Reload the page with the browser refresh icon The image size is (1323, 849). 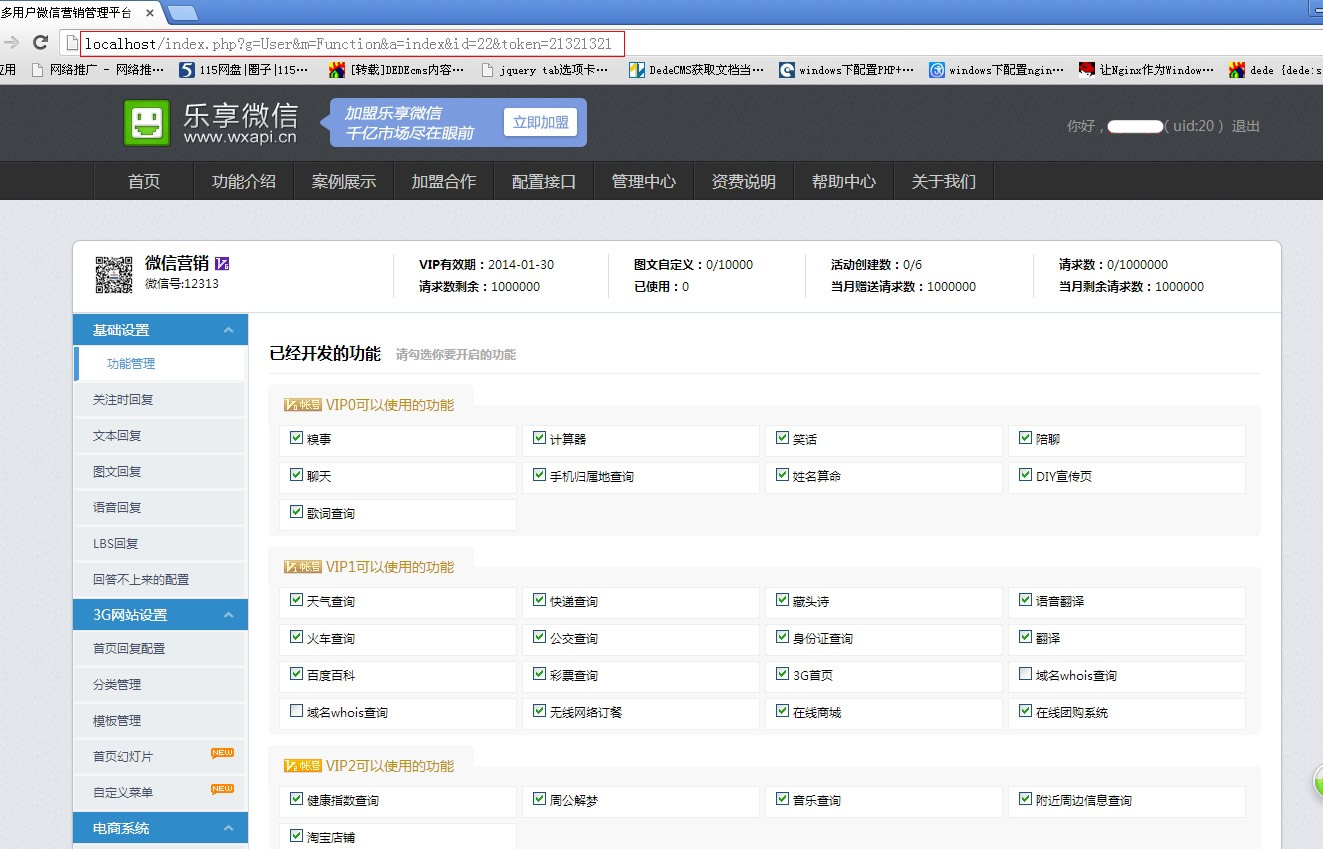pos(41,42)
